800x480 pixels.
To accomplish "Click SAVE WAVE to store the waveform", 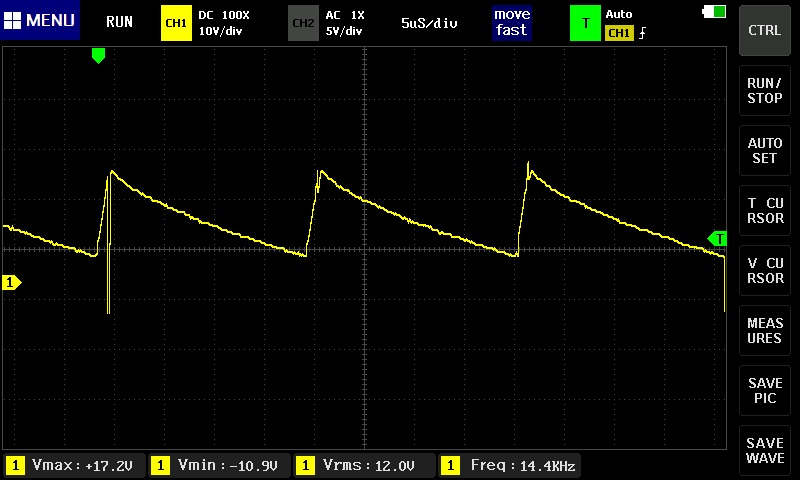I will click(765, 450).
